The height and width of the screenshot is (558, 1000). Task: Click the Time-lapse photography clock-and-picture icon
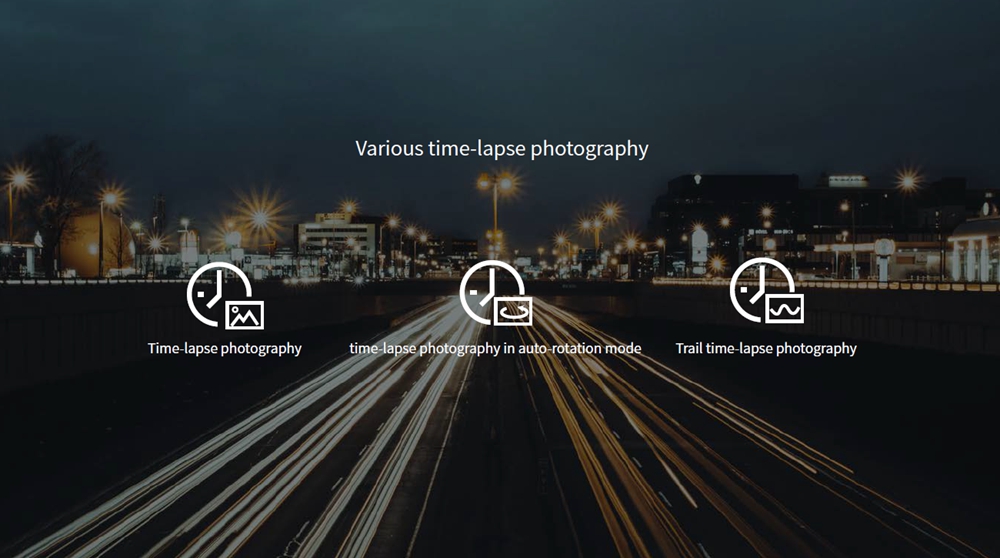click(225, 295)
